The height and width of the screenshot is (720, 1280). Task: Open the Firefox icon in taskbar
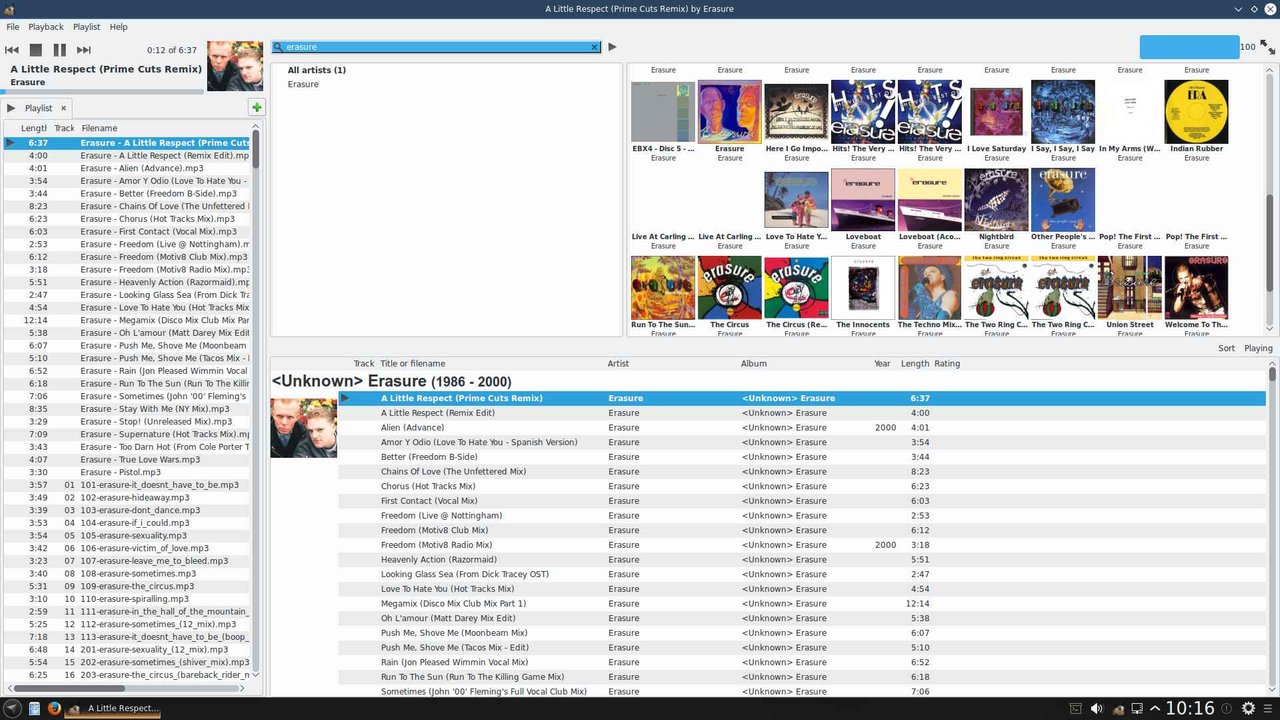(x=54, y=709)
